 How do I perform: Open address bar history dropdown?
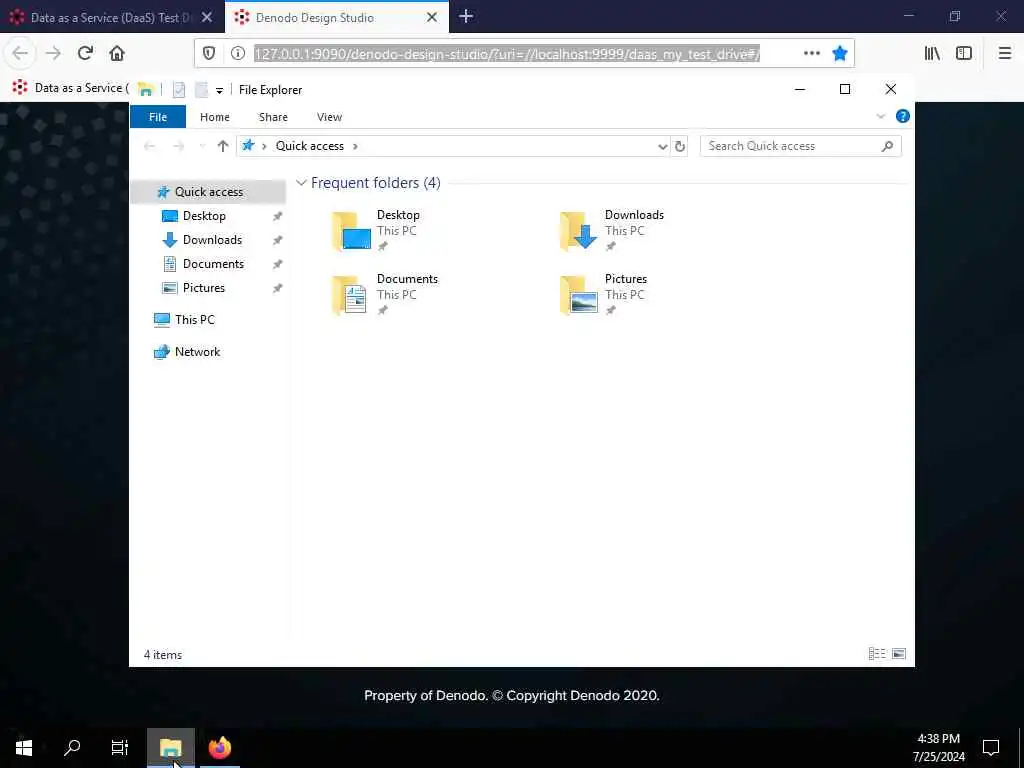662,146
